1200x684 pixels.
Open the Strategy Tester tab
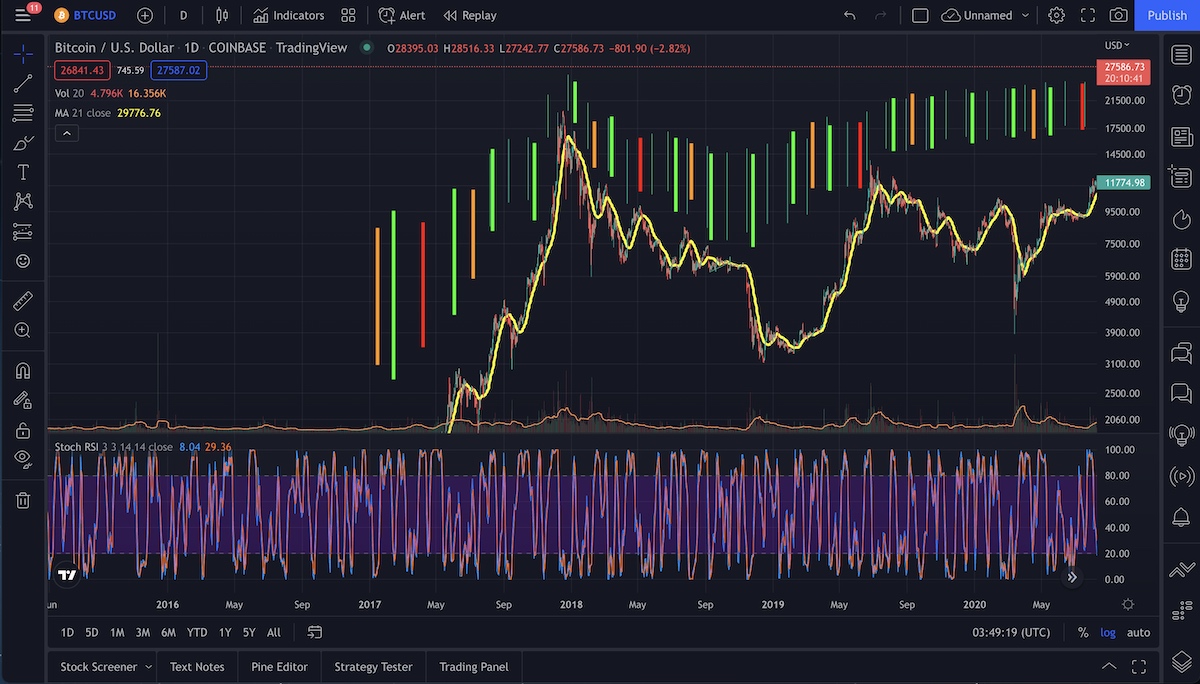coord(373,667)
